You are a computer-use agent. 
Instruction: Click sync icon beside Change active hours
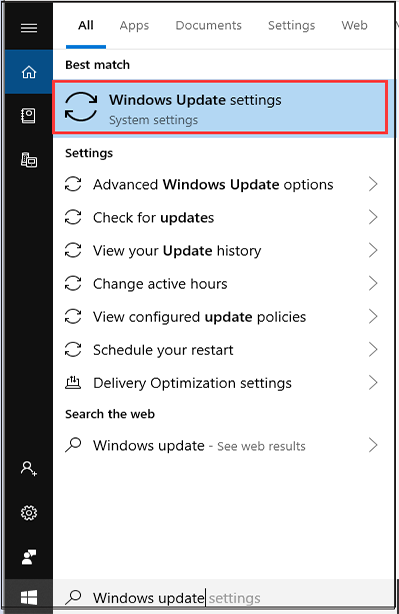pyautogui.click(x=73, y=283)
